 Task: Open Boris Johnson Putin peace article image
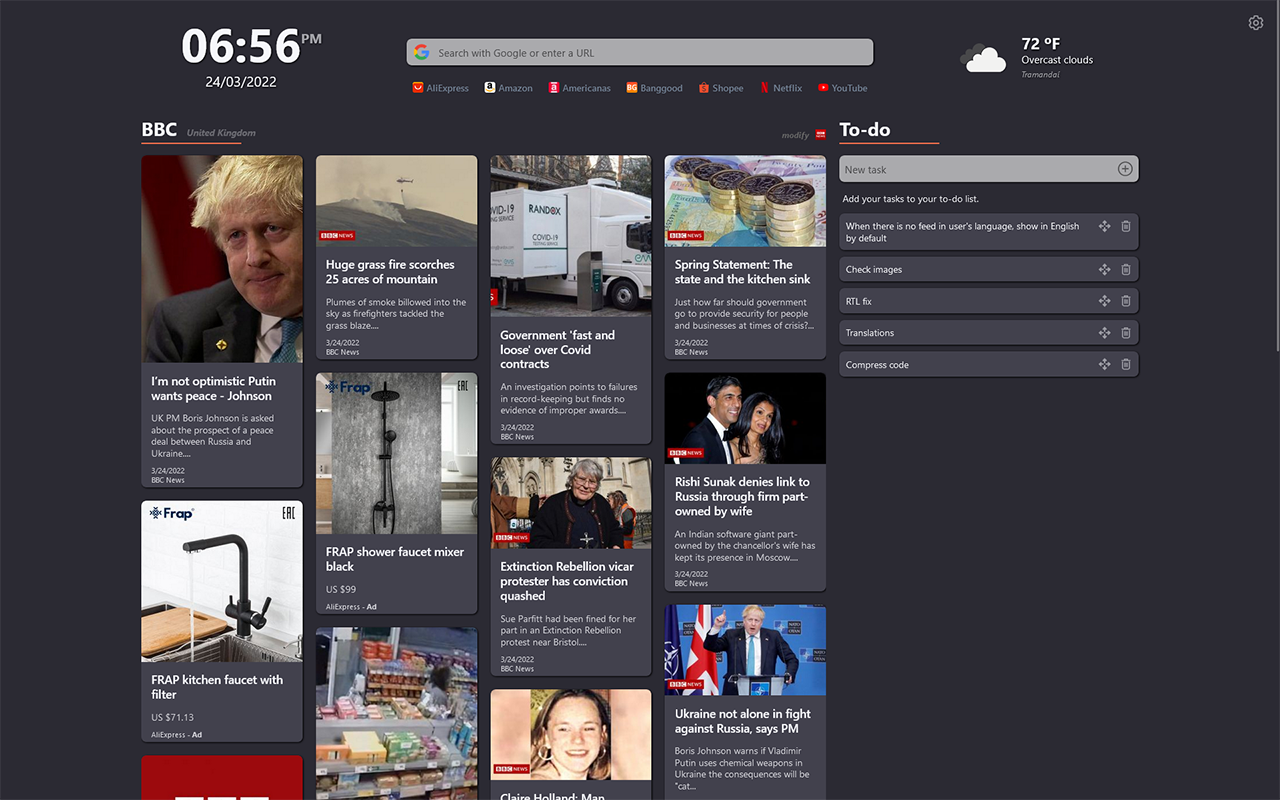[x=222, y=259]
